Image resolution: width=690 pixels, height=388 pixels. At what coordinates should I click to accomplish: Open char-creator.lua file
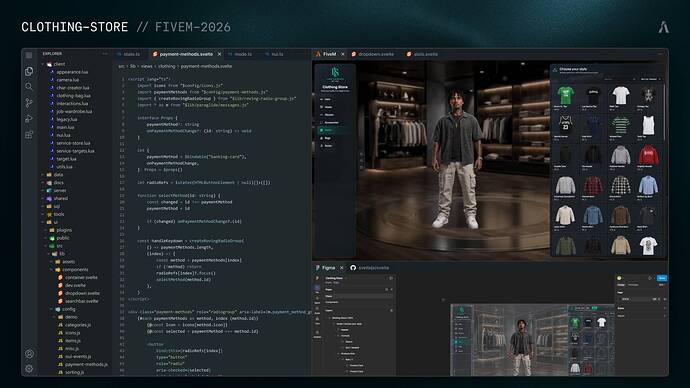click(x=73, y=88)
